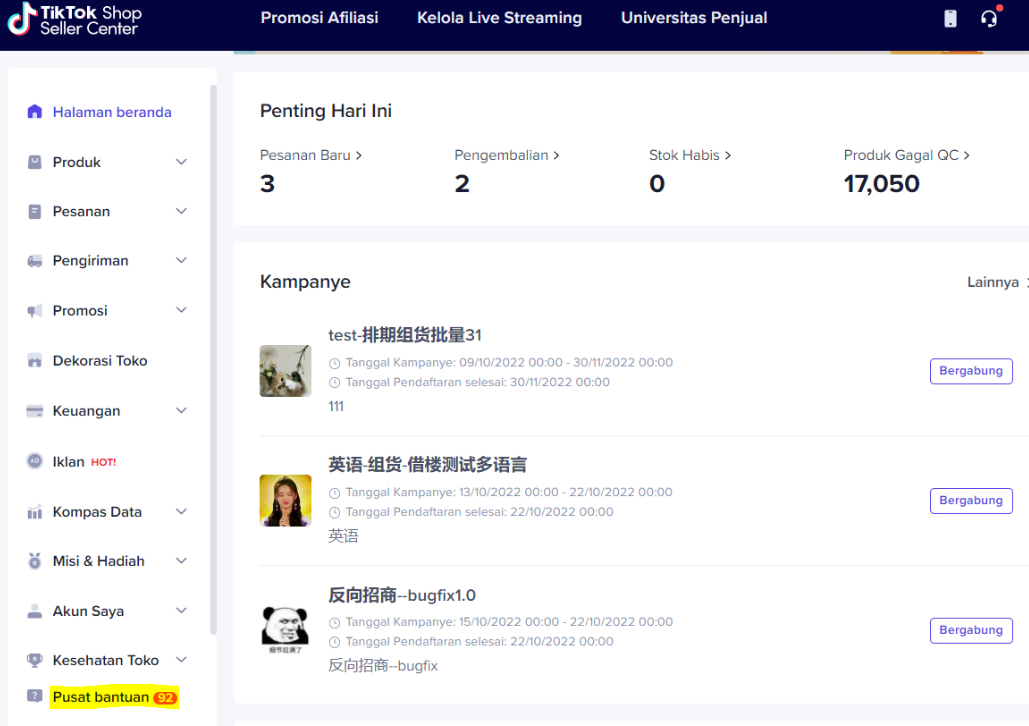1029x726 pixels.
Task: Select the Halaman beranda home icon
Action: pyautogui.click(x=35, y=112)
